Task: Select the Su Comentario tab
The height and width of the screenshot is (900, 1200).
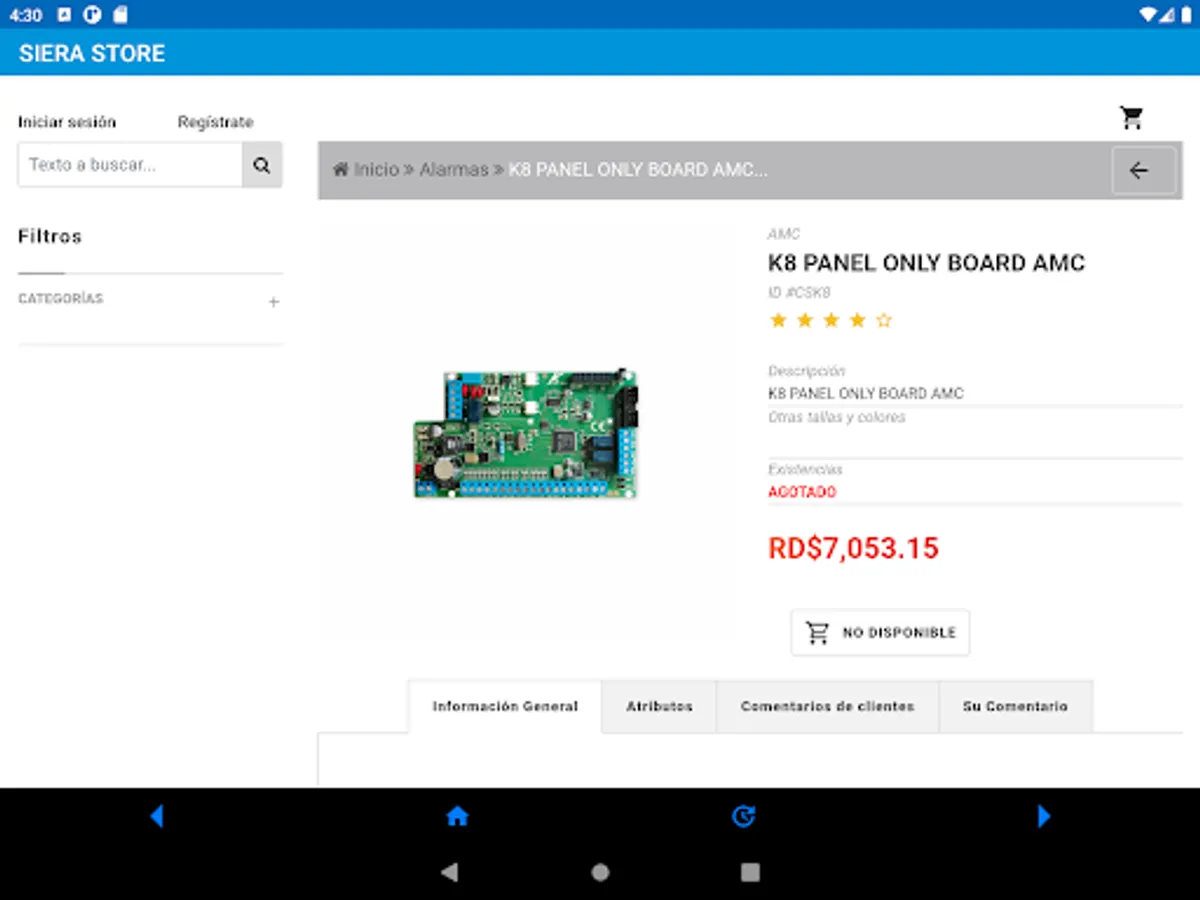Action: [1015, 706]
